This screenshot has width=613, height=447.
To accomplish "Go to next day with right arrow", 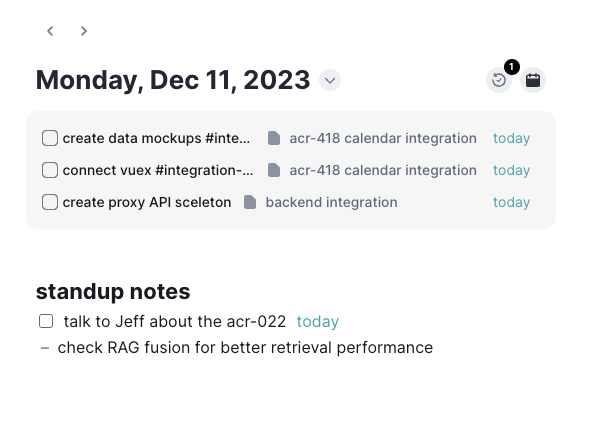I will click(x=83, y=31).
